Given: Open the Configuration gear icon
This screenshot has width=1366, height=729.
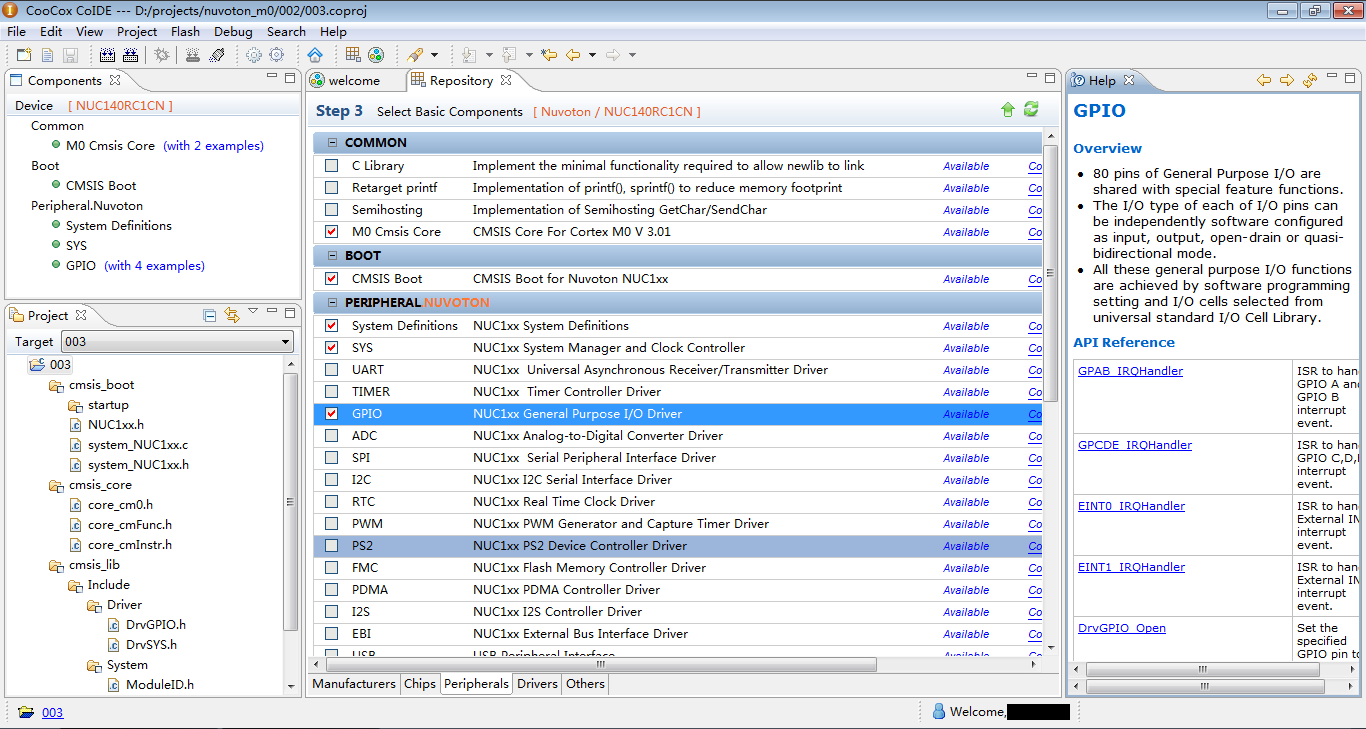Looking at the screenshot, I should [275, 55].
